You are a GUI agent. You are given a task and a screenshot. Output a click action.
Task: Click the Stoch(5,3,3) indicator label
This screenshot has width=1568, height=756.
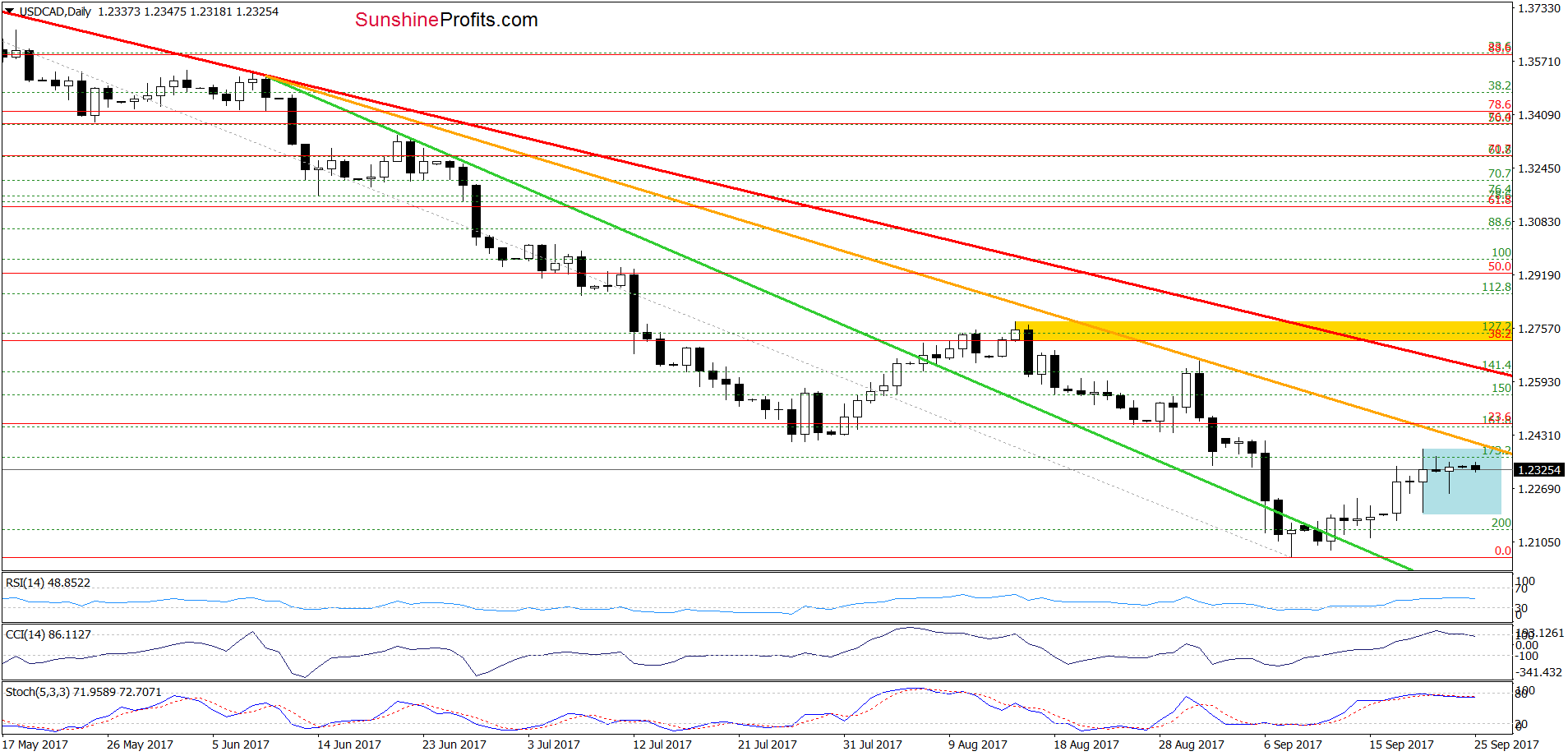84,692
